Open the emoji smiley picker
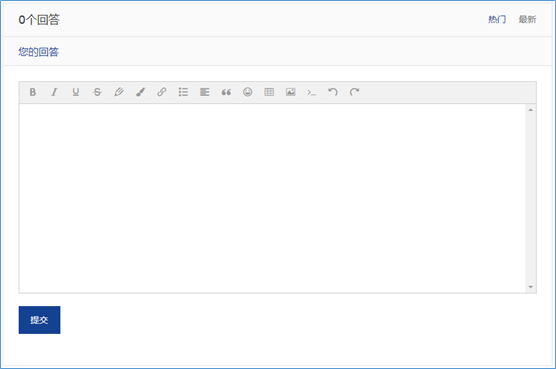 [248, 92]
